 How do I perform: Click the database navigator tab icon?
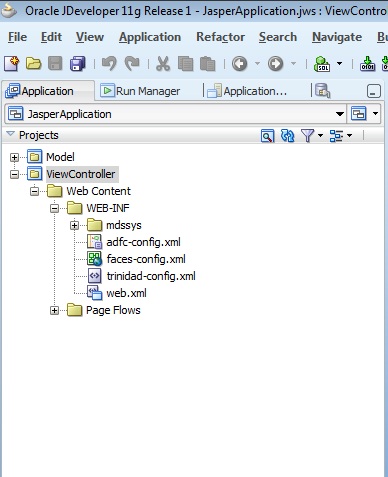click(322, 91)
